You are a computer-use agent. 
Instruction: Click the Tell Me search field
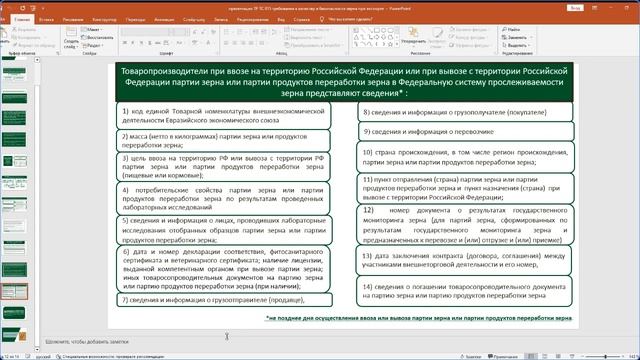point(350,19)
